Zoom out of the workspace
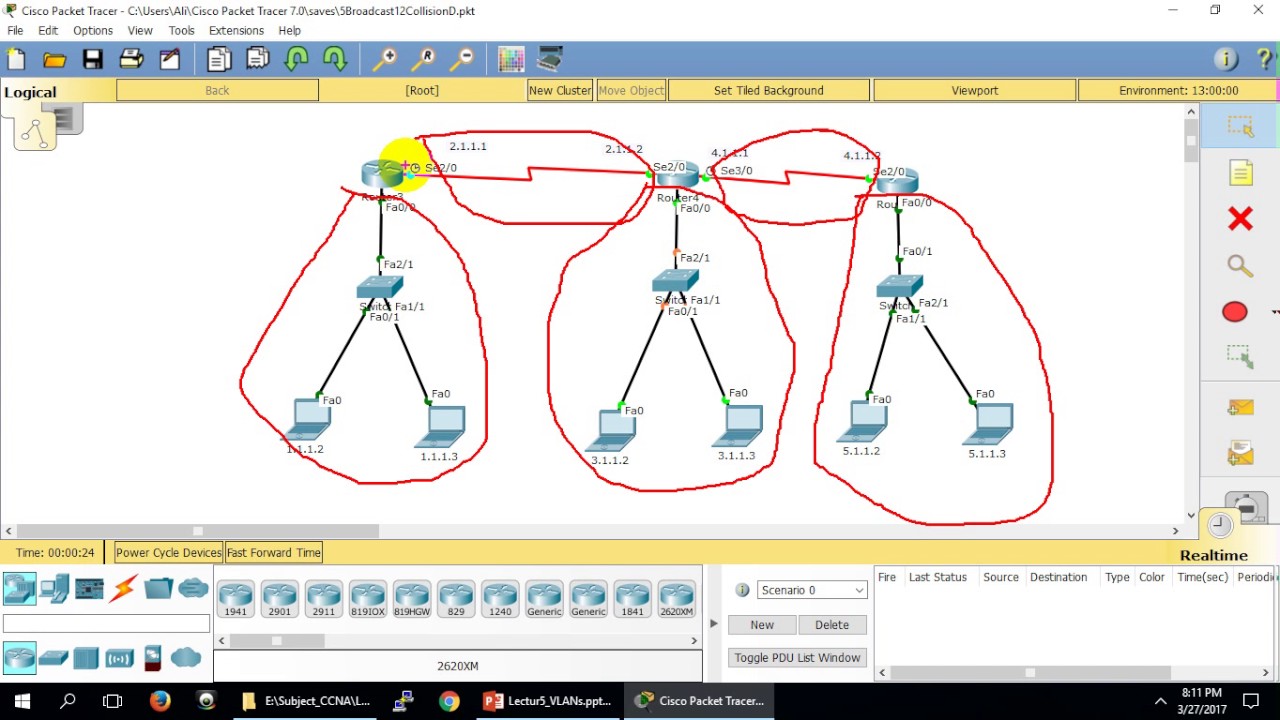This screenshot has height=720, width=1280. pyautogui.click(x=461, y=60)
